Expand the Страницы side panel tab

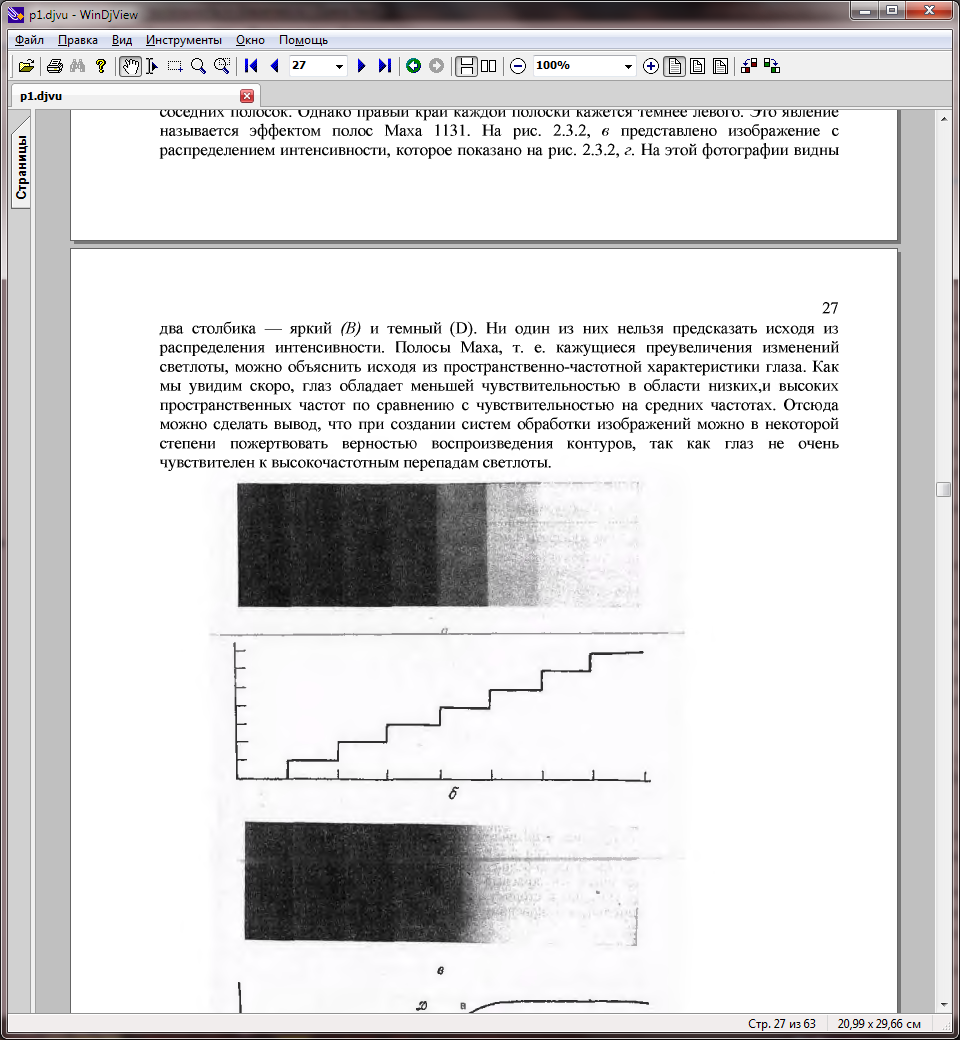pos(21,163)
